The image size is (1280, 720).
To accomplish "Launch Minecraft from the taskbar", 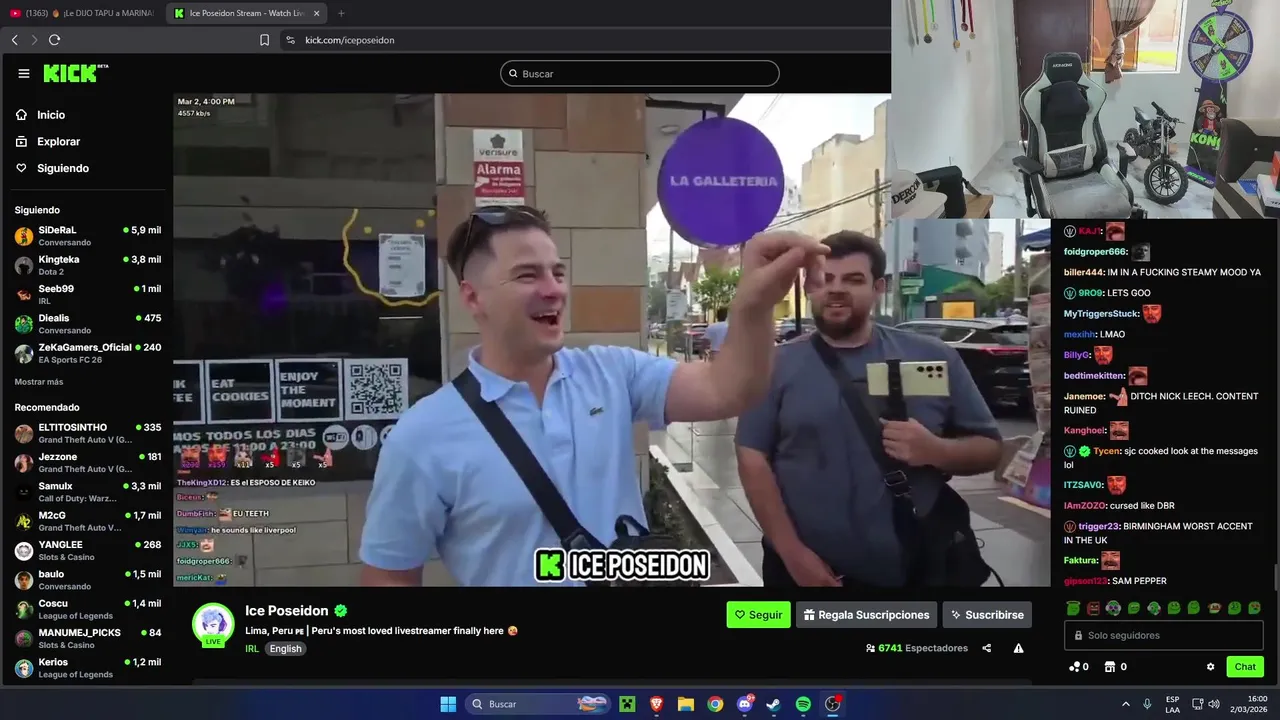I will (627, 704).
